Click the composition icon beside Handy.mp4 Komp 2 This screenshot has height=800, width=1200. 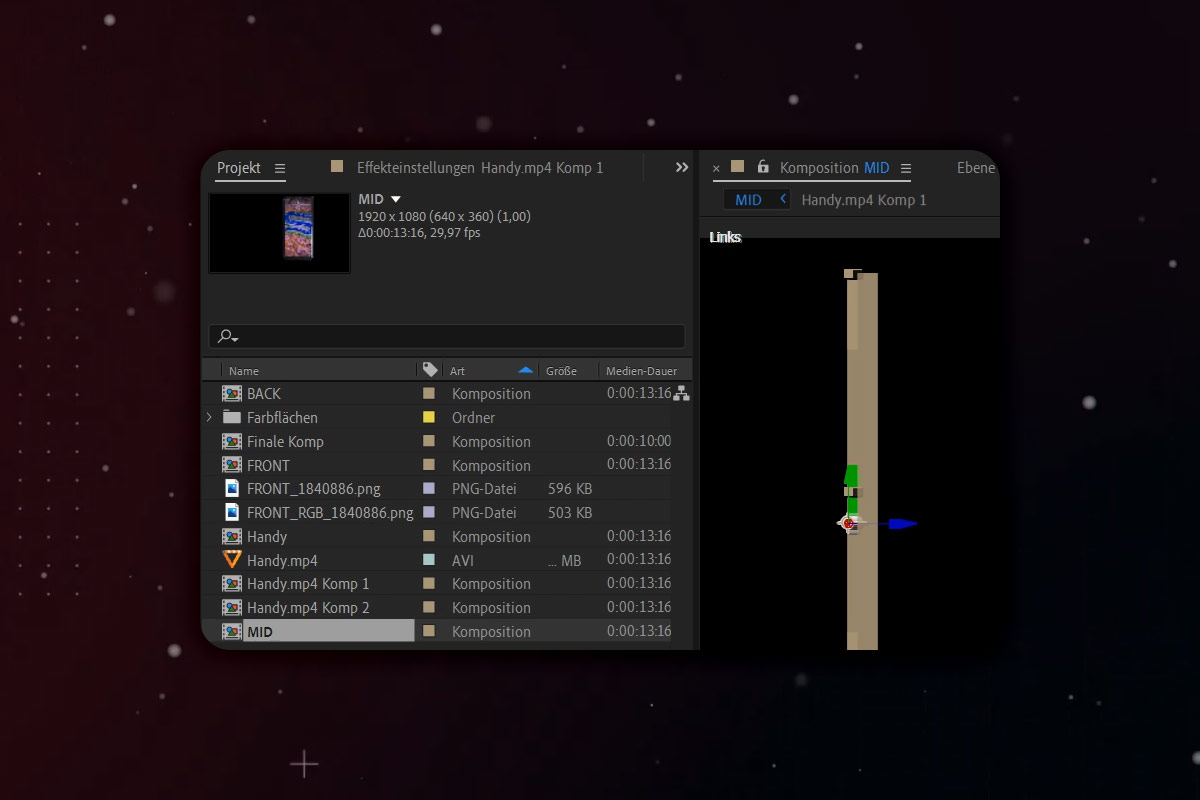(232, 607)
